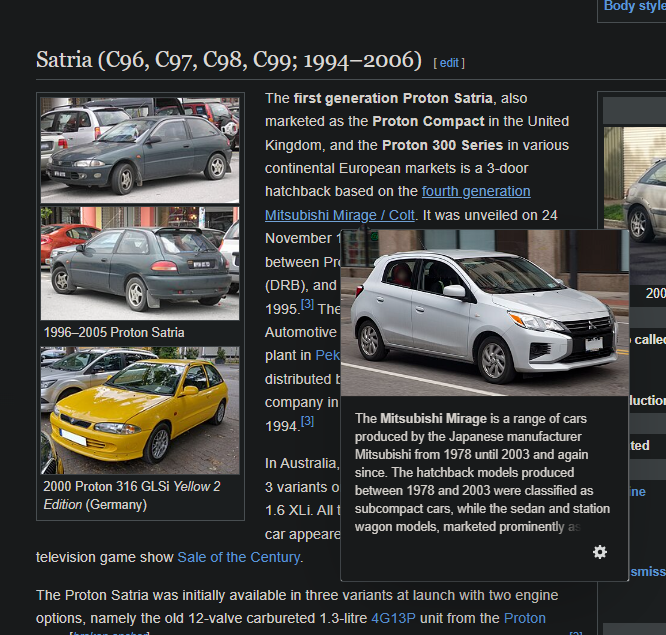Click the '1996–2005 Proton Satria' caption
Screen dimensions: 666x635
[x=114, y=332]
